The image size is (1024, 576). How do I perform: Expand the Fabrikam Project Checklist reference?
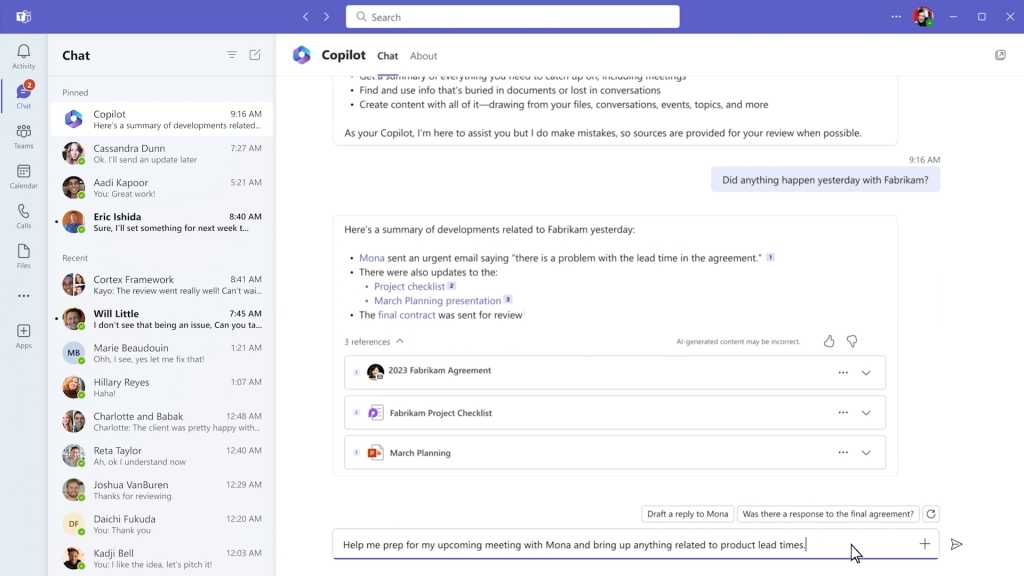point(866,413)
